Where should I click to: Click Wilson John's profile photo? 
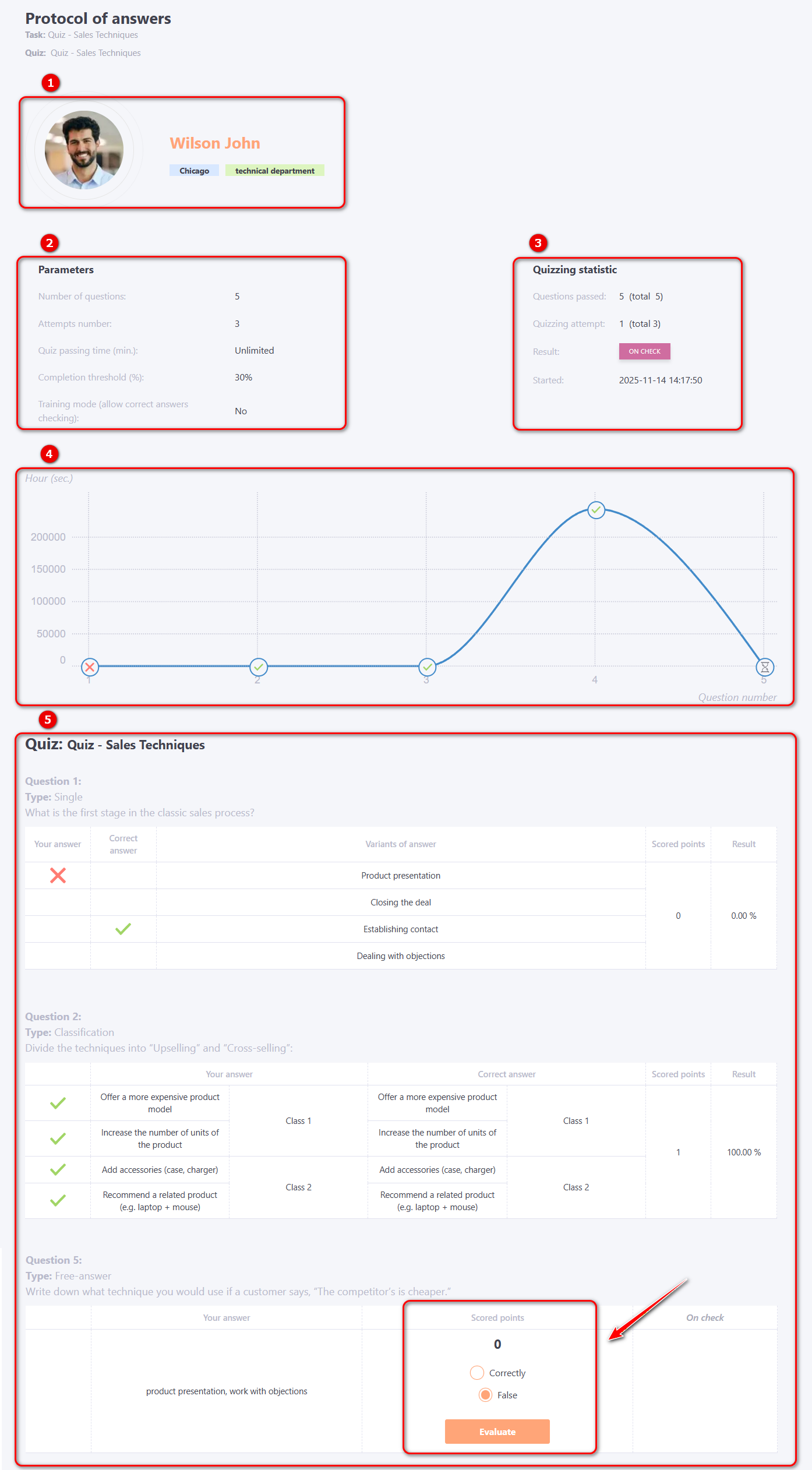pos(84,150)
